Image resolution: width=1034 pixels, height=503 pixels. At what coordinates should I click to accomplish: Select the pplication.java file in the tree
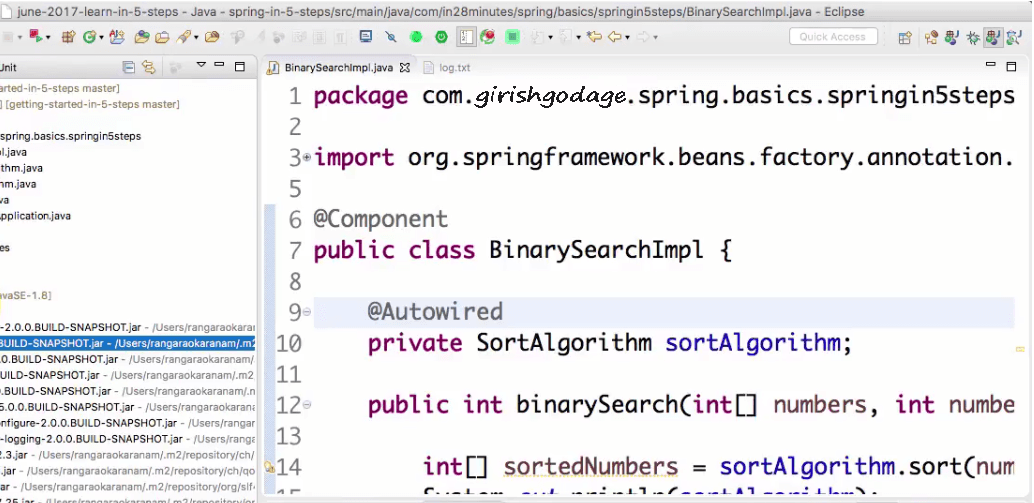(x=36, y=216)
